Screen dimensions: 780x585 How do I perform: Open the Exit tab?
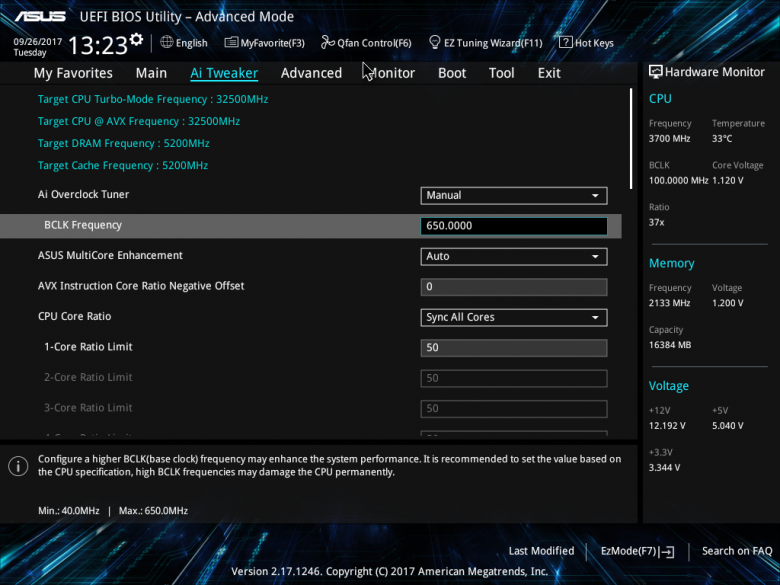coord(549,73)
